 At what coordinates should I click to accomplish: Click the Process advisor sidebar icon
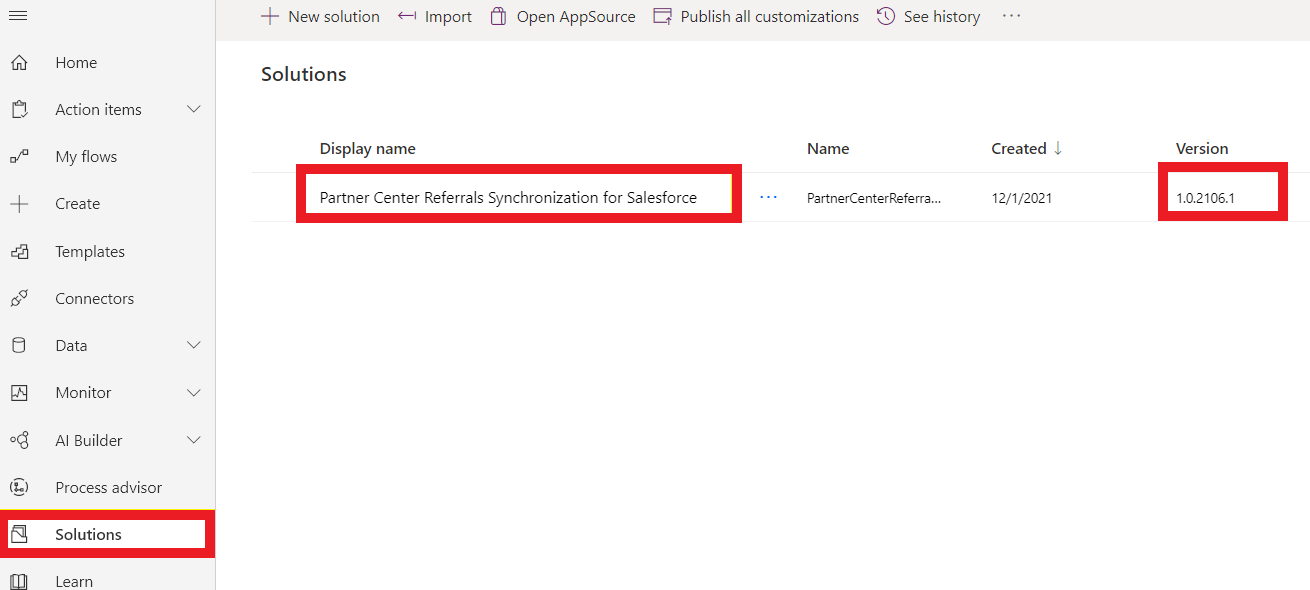point(18,487)
